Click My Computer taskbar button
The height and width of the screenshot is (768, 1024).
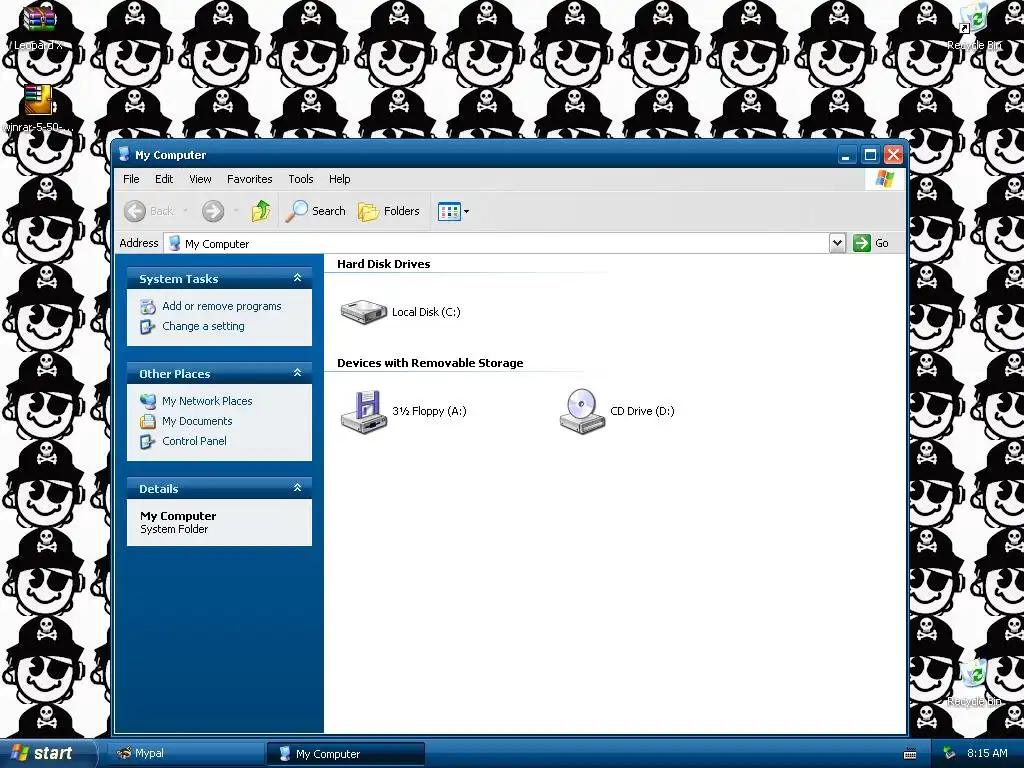pos(346,754)
